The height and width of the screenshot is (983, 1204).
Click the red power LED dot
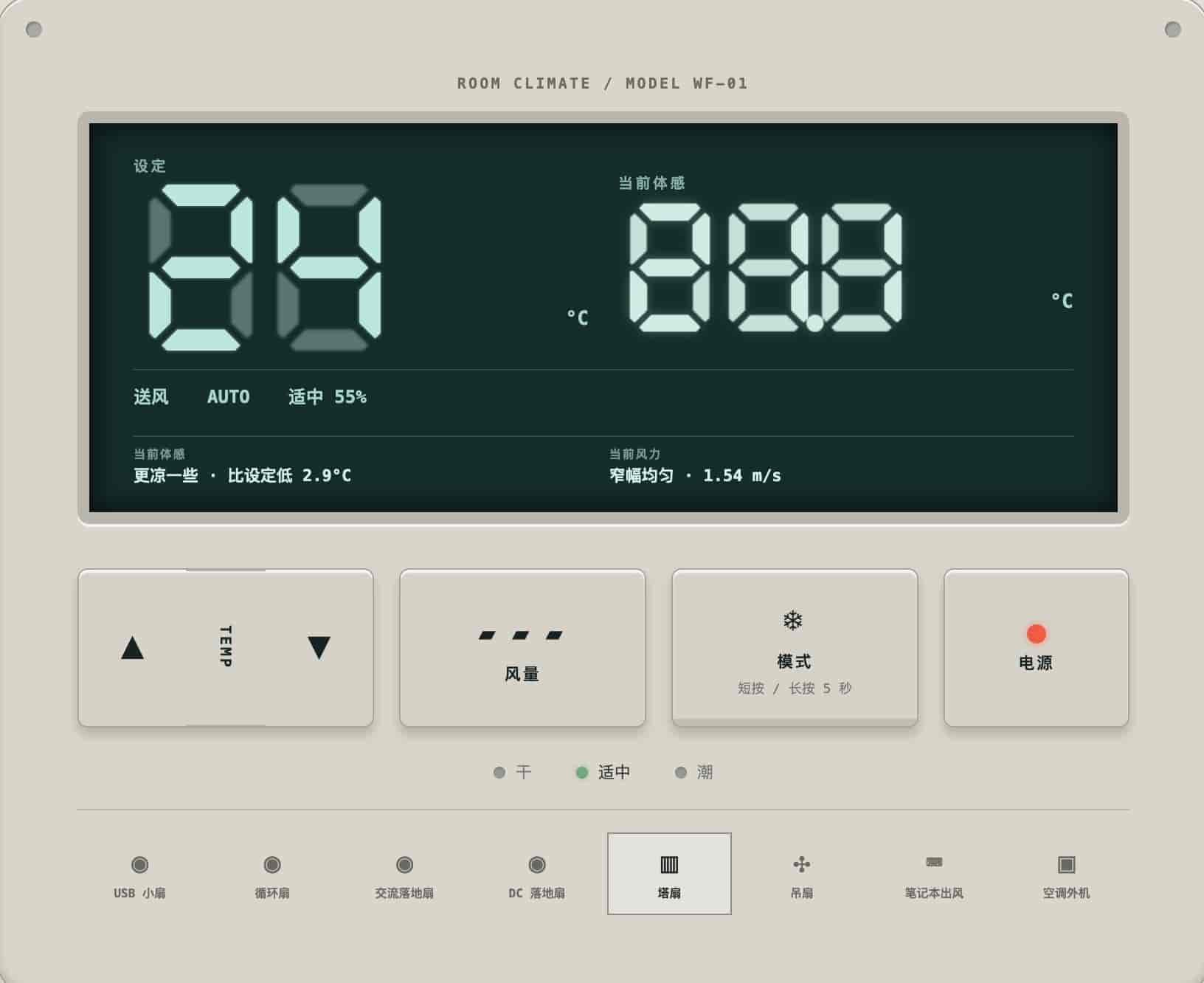tap(1037, 633)
